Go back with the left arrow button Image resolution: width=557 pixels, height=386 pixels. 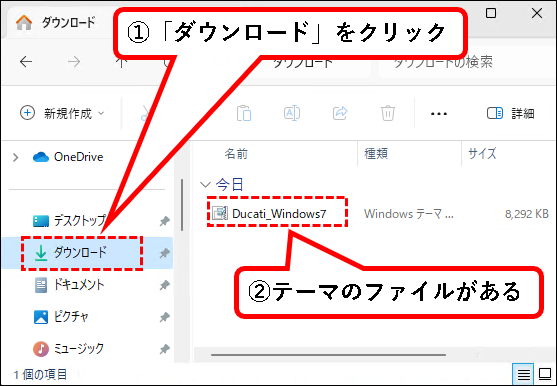tap(26, 62)
